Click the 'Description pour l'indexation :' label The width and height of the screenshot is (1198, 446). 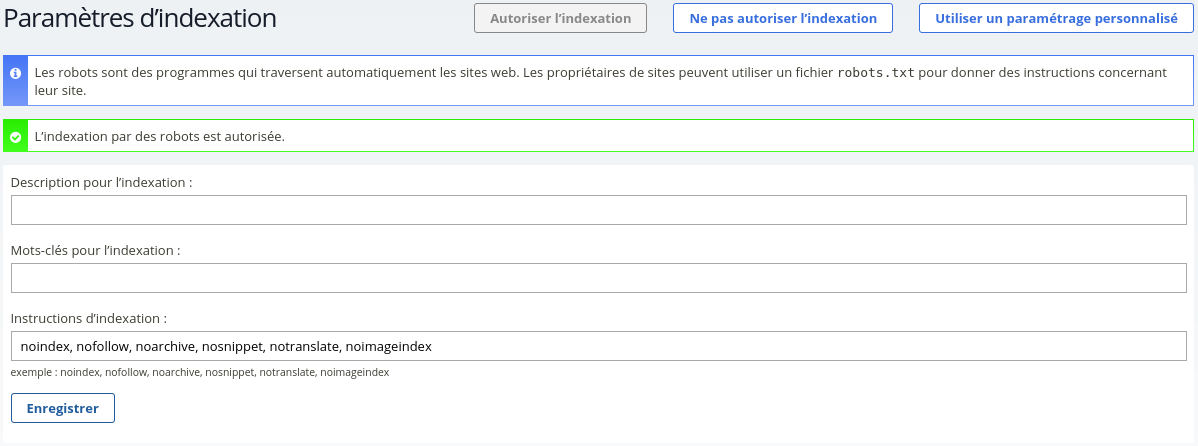click(101, 183)
